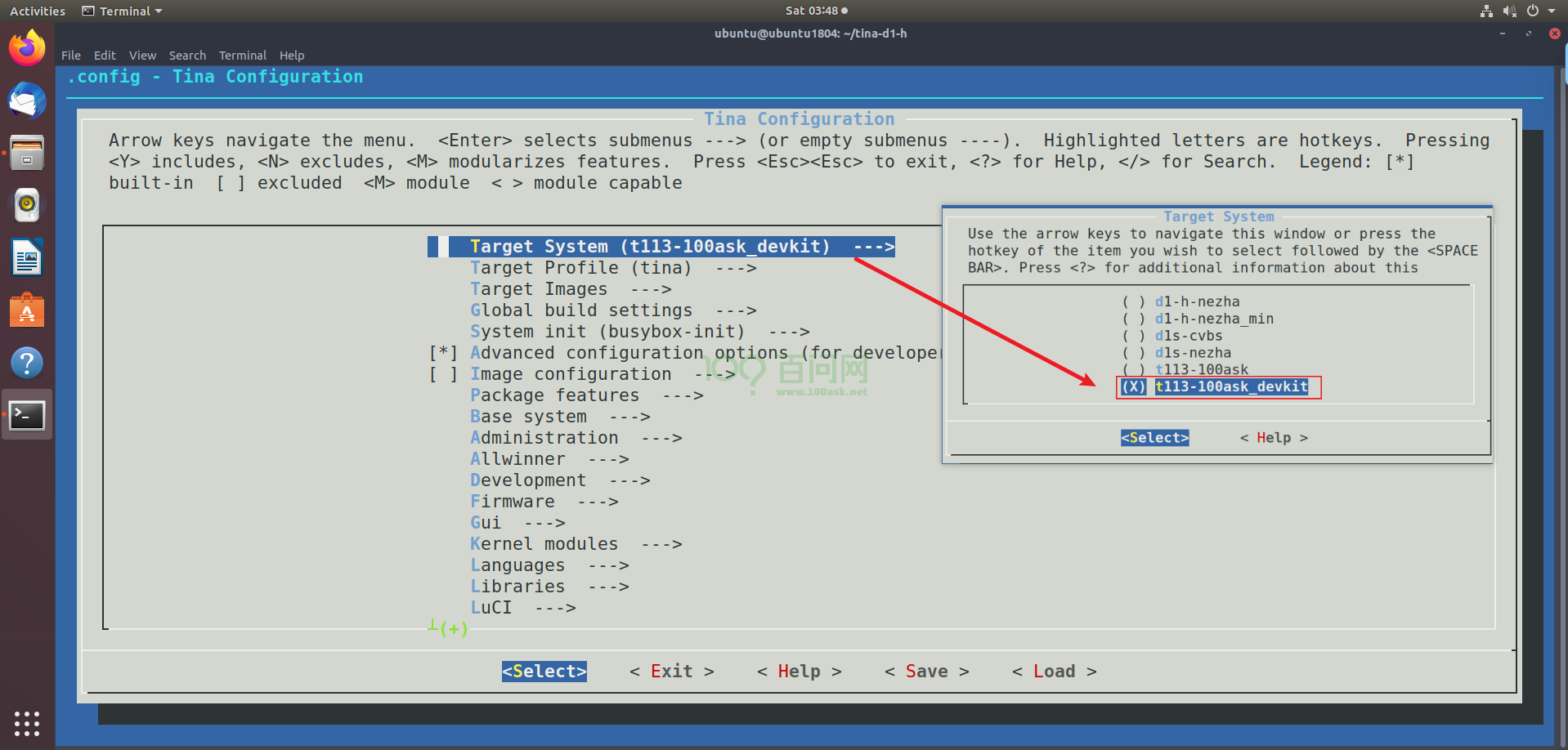
Task: Open the Search menu in menu bar
Action: 187,56
